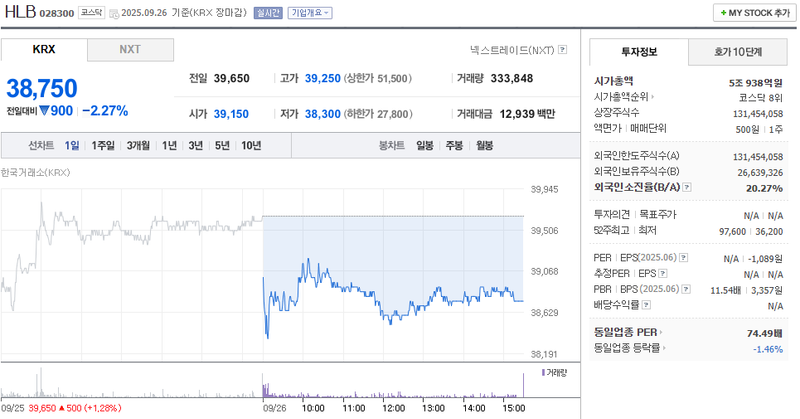Click the 목표주가 label

click(658, 215)
